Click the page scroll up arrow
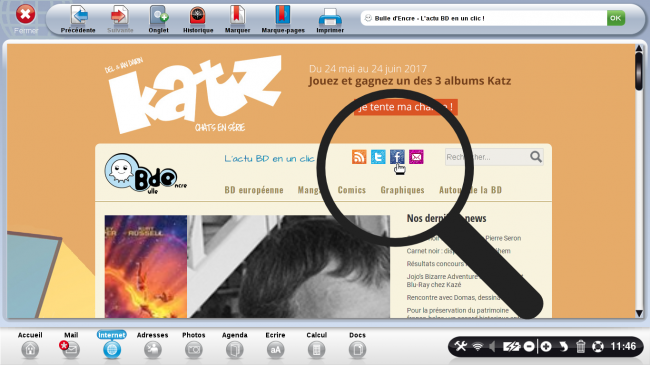650x365 pixels. 639,49
